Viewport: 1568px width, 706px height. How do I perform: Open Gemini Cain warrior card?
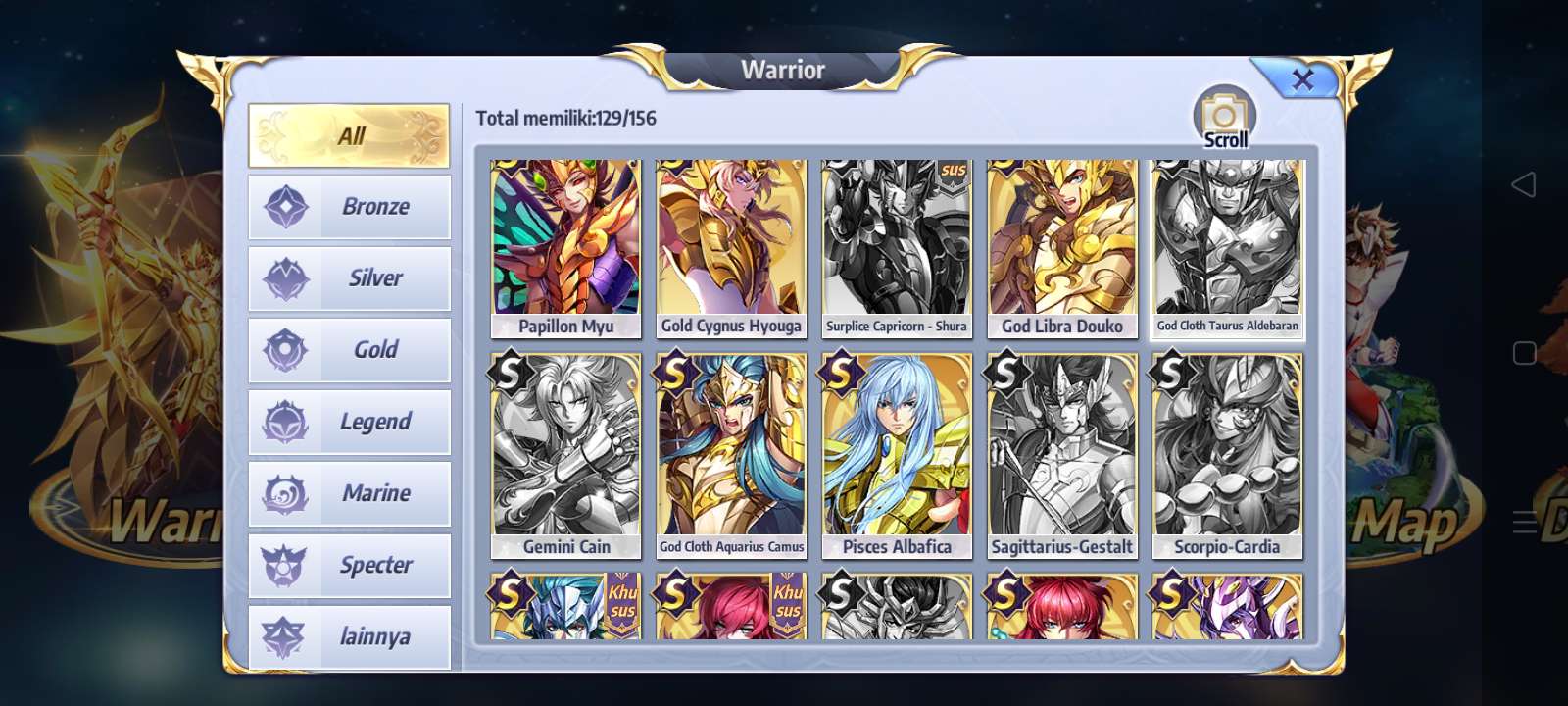(x=566, y=456)
